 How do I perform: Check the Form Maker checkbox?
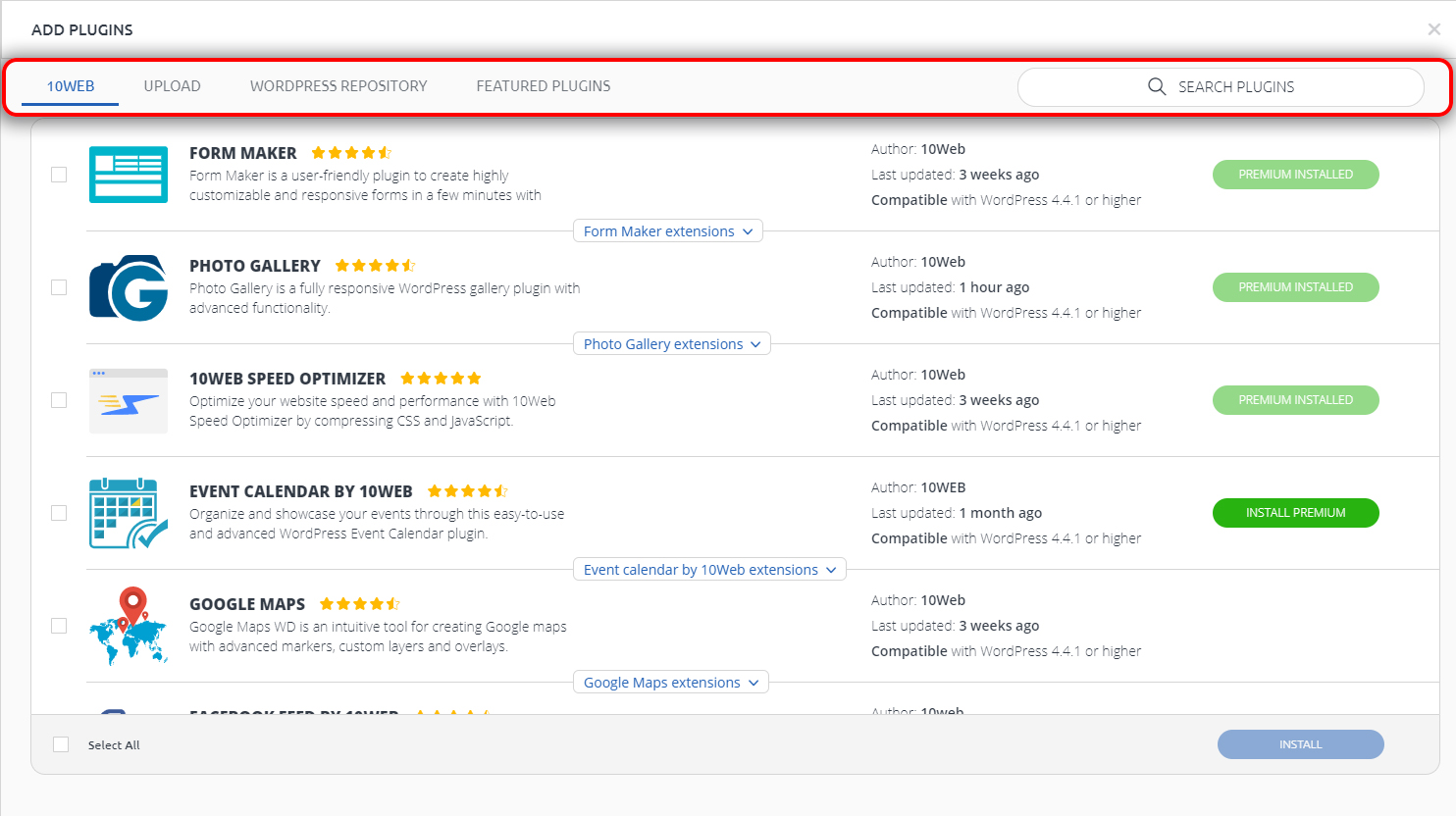click(59, 175)
